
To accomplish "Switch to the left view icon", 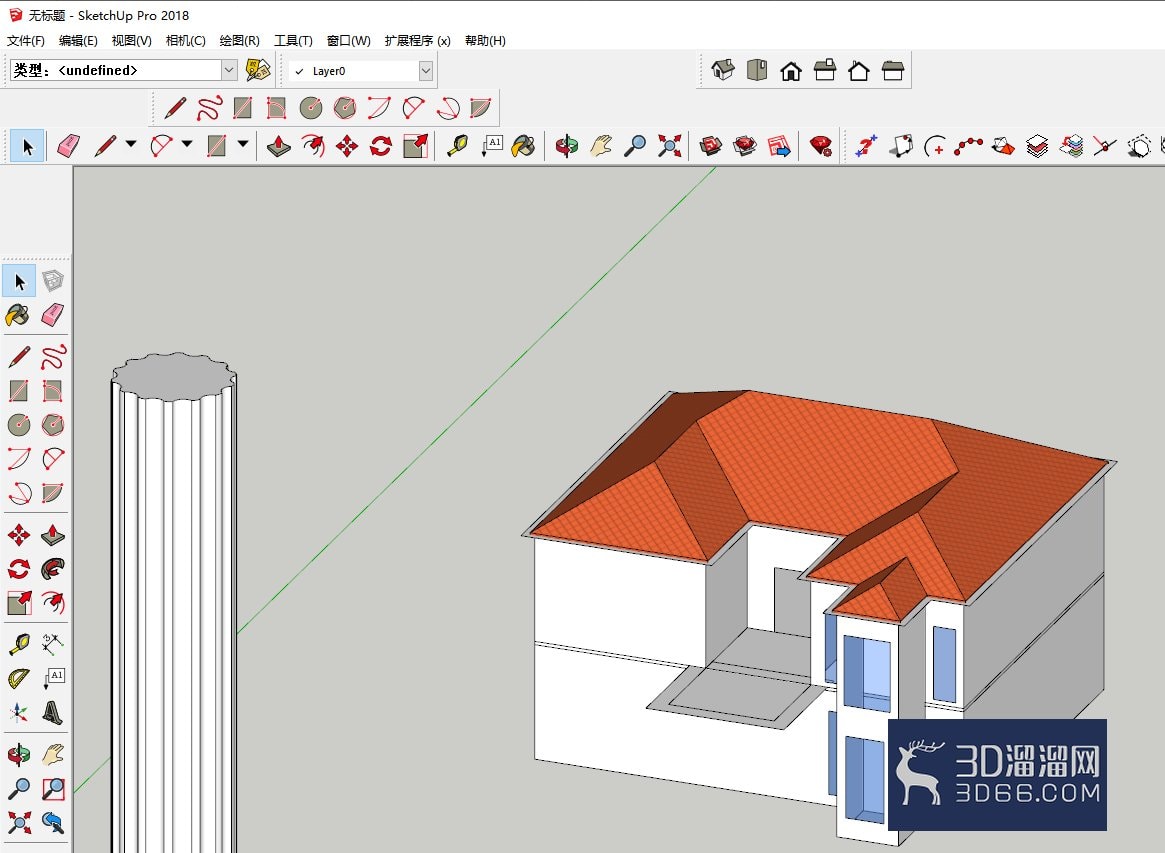I will [892, 71].
